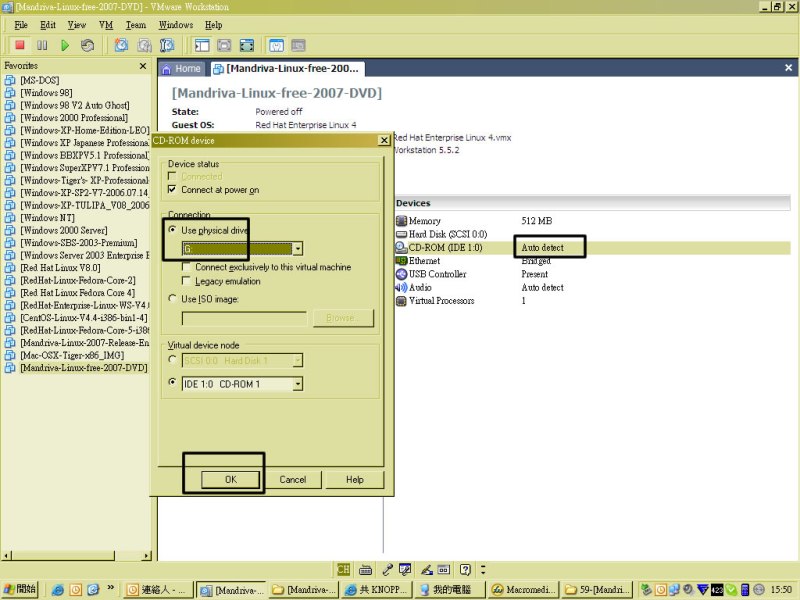This screenshot has width=800, height=600.
Task: Open the Macromedia taskbar item
Action: pos(524,590)
